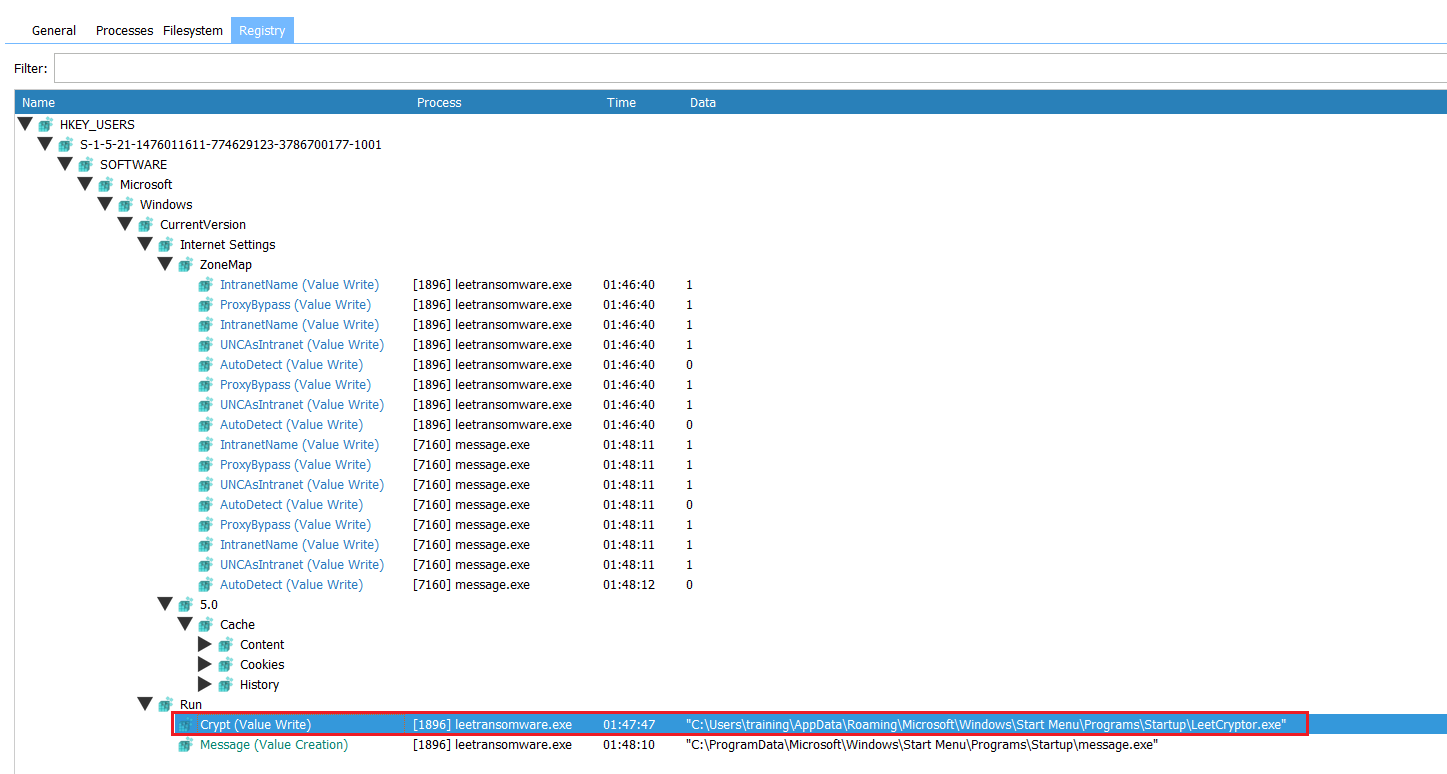Image resolution: width=1447 pixels, height=774 pixels.
Task: Collapse the Windows key arrow
Action: [x=105, y=204]
